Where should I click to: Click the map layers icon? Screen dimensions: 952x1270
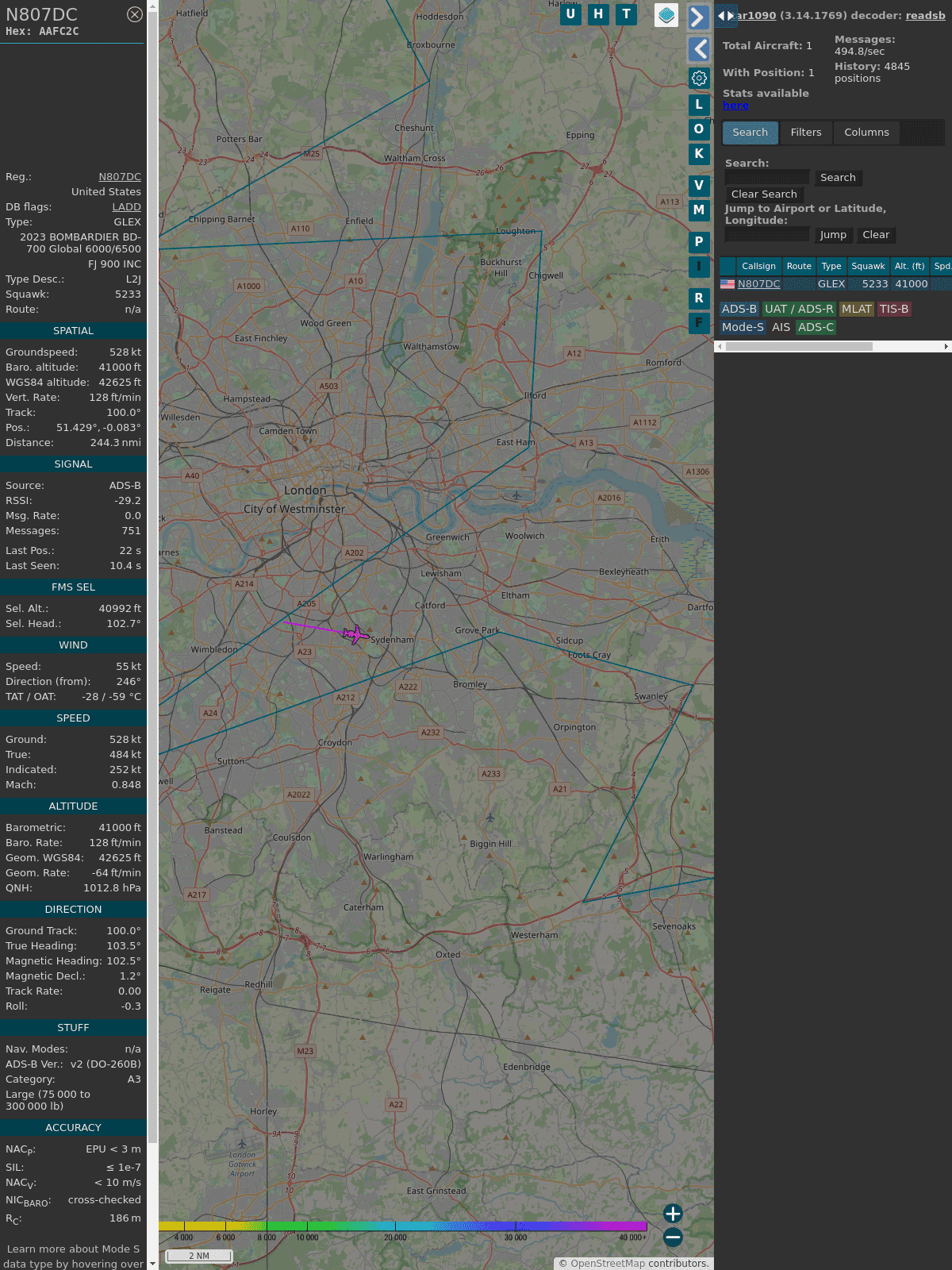click(666, 14)
